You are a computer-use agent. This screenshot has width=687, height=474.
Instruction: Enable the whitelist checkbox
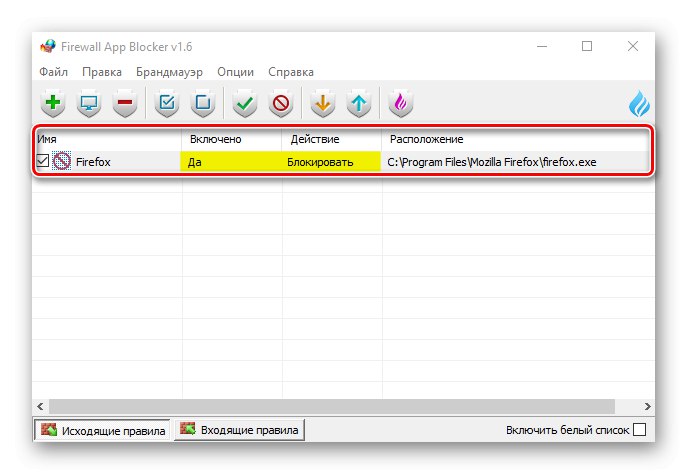point(640,430)
